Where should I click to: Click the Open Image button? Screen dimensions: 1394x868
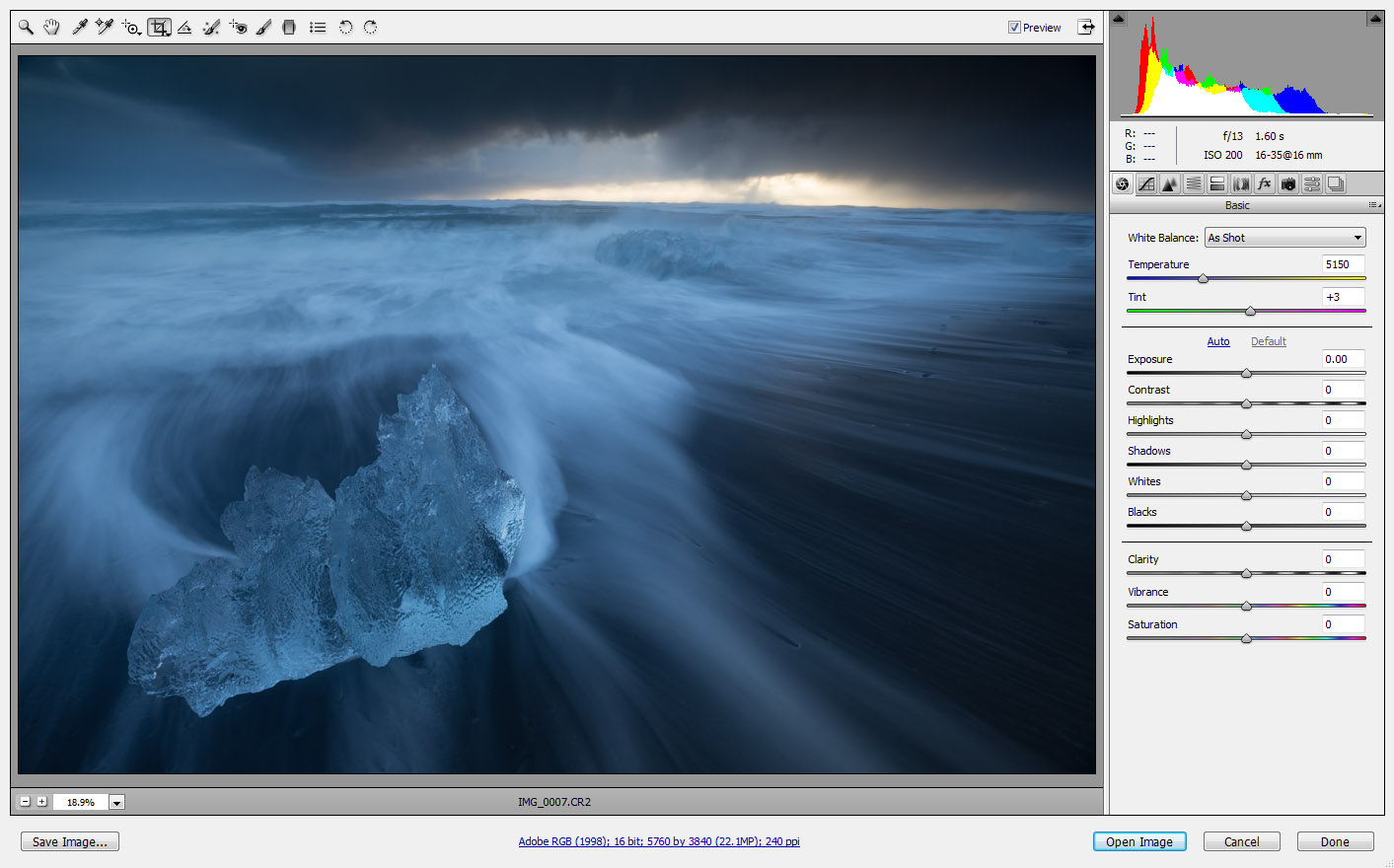coord(1138,841)
